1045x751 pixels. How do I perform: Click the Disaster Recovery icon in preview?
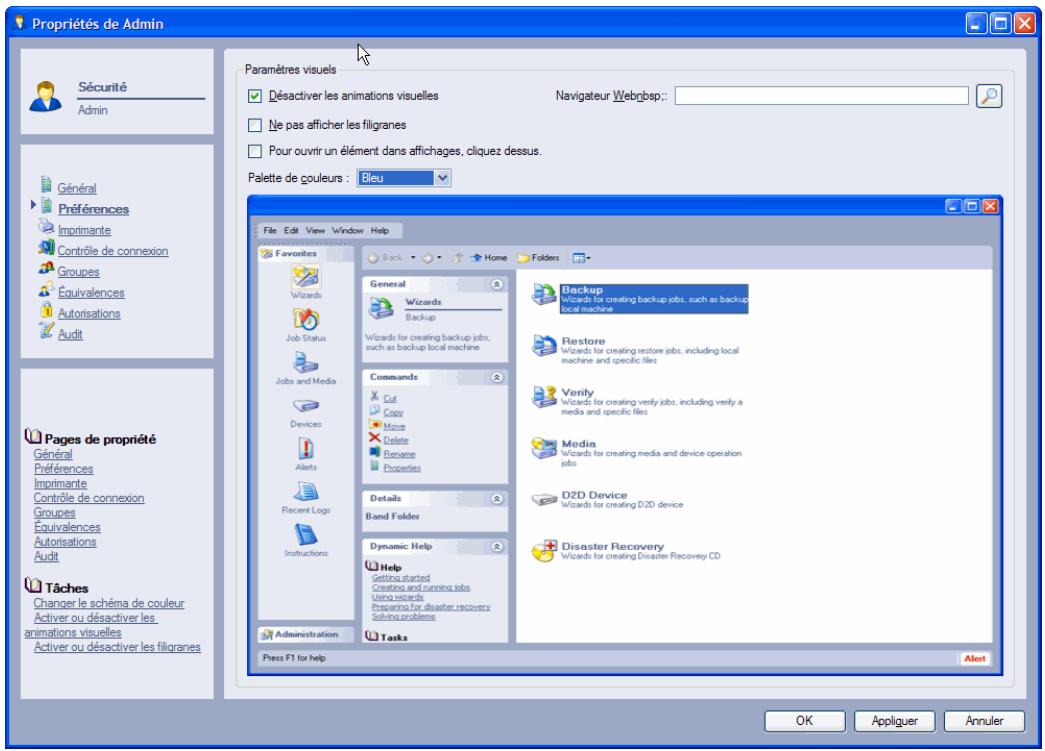pos(544,550)
